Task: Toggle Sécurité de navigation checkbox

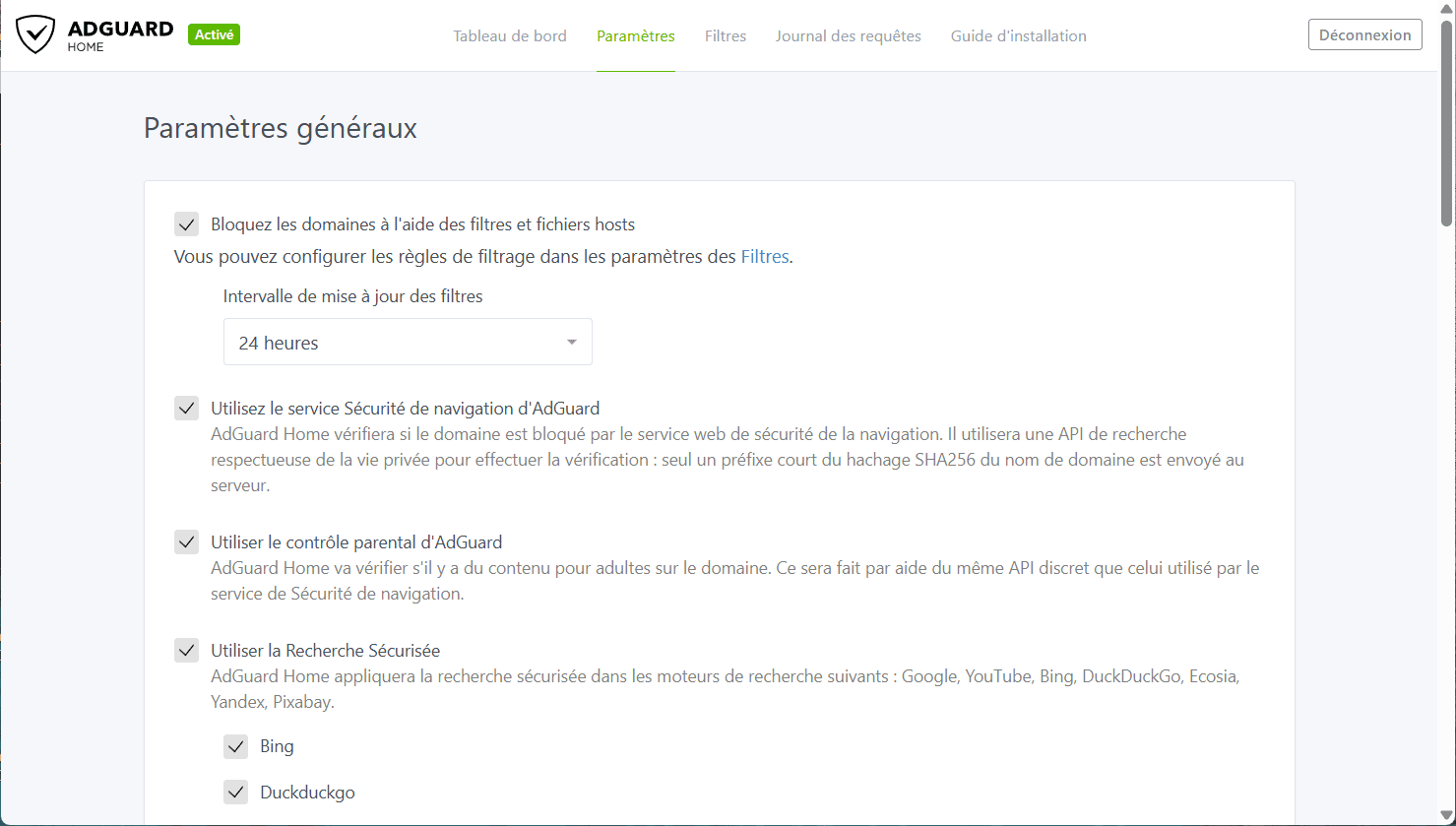Action: pos(187,408)
